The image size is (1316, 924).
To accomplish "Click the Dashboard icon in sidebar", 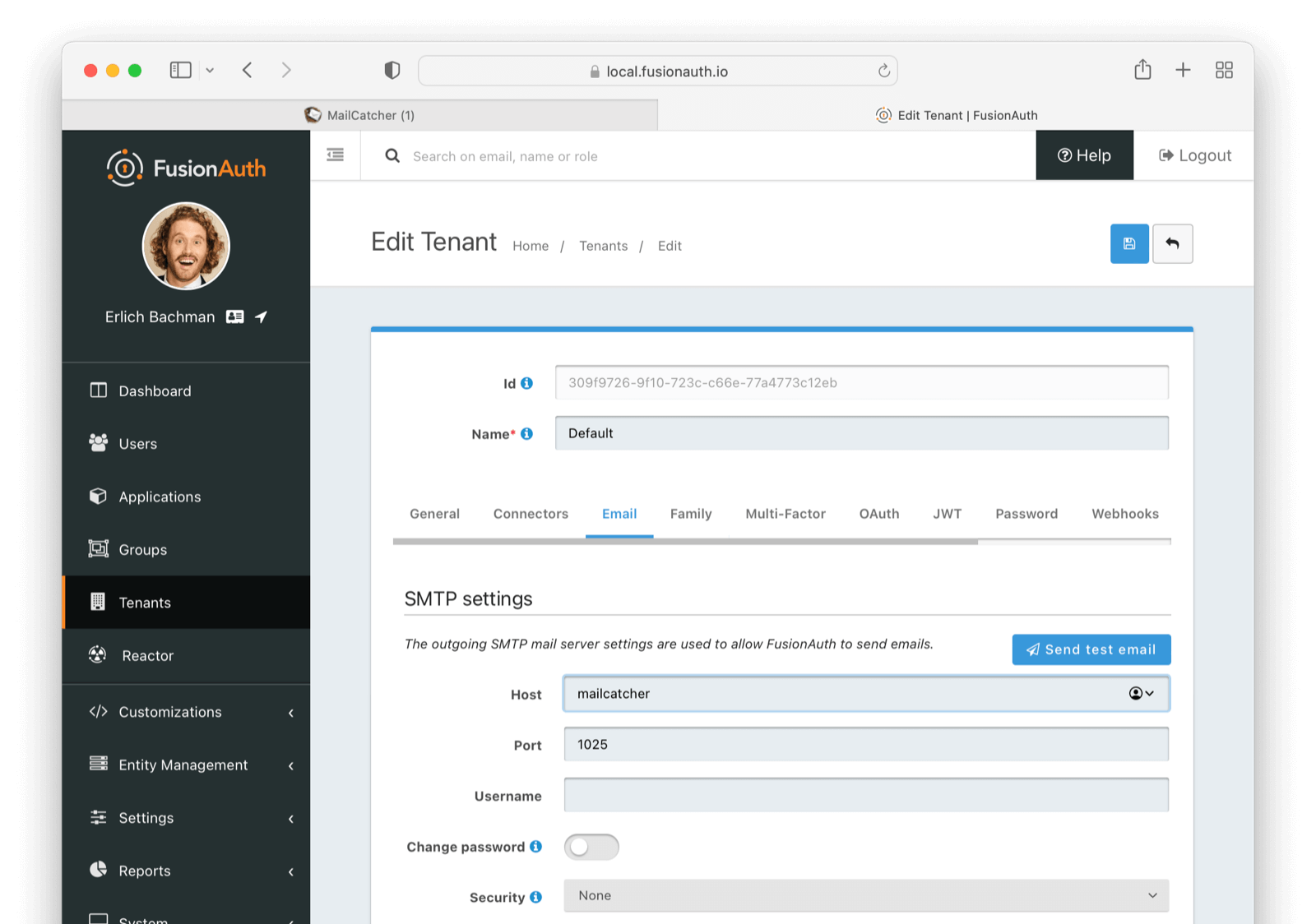I will click(x=98, y=390).
